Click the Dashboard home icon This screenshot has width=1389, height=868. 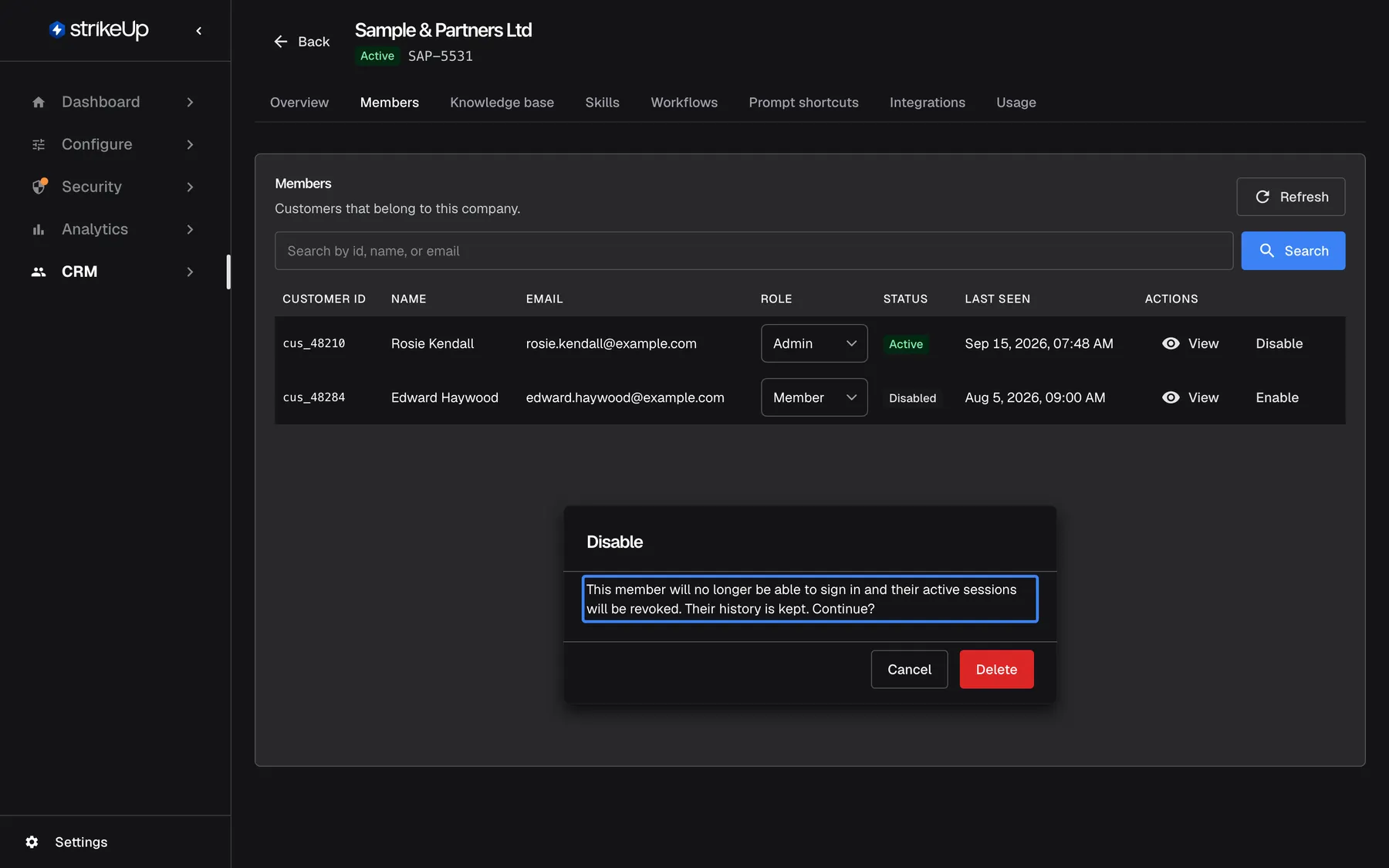pos(39,103)
